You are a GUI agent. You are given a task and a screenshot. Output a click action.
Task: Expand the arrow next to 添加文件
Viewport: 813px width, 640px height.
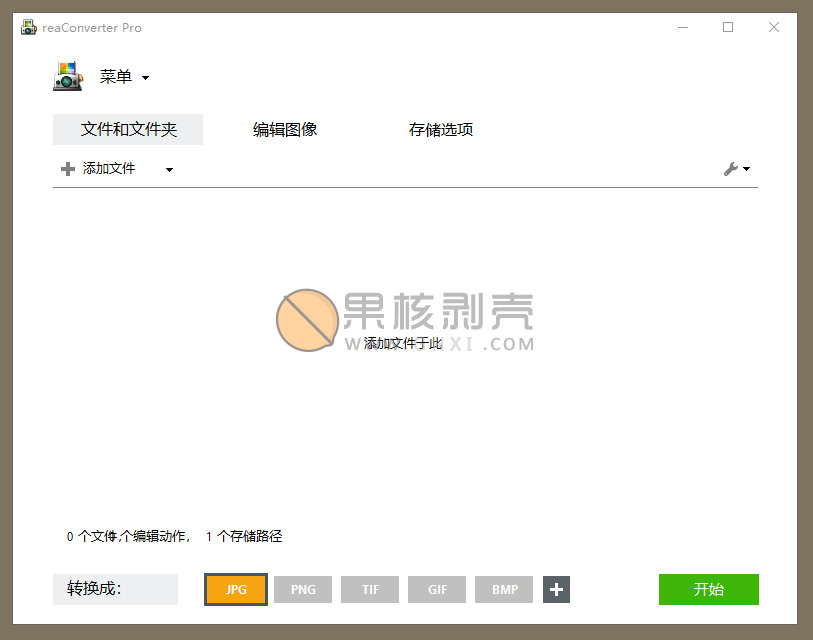click(169, 170)
